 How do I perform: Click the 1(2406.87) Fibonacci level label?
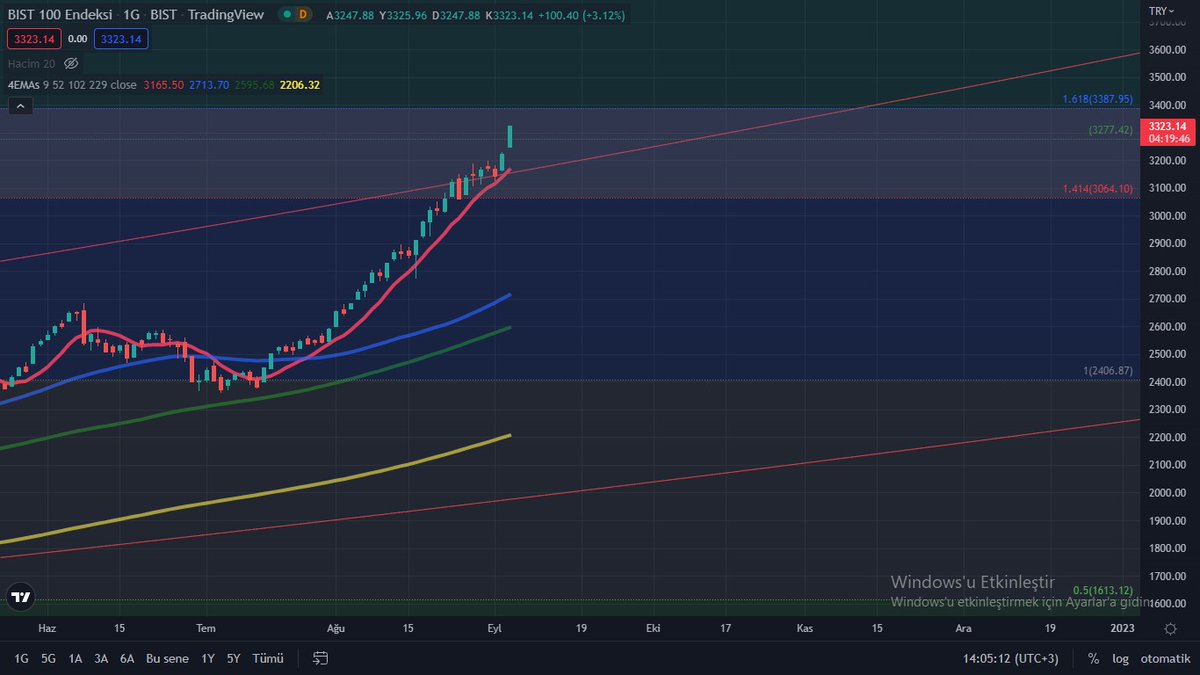(1108, 371)
